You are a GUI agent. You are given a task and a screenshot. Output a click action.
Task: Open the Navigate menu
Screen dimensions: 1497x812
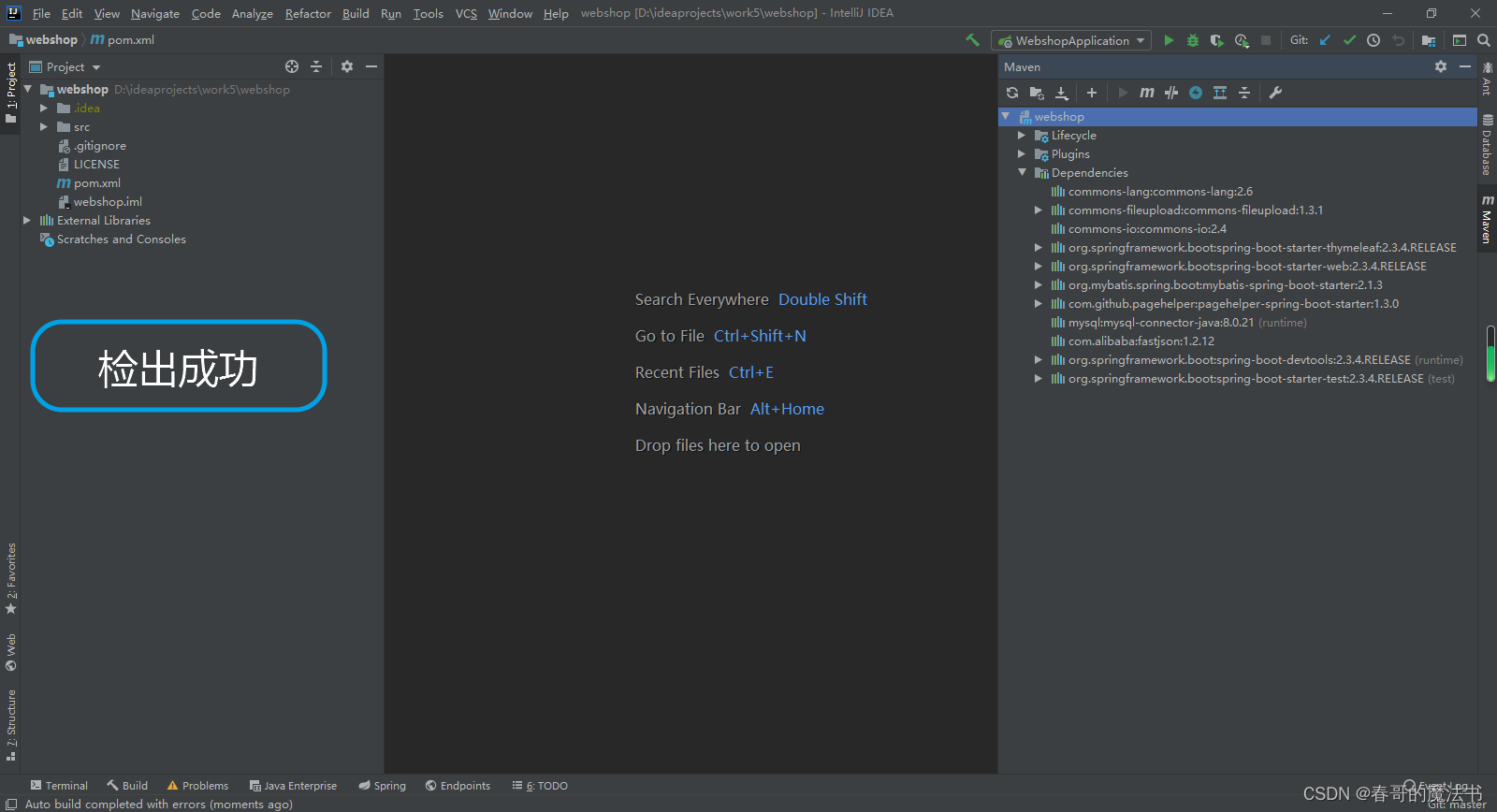click(155, 13)
